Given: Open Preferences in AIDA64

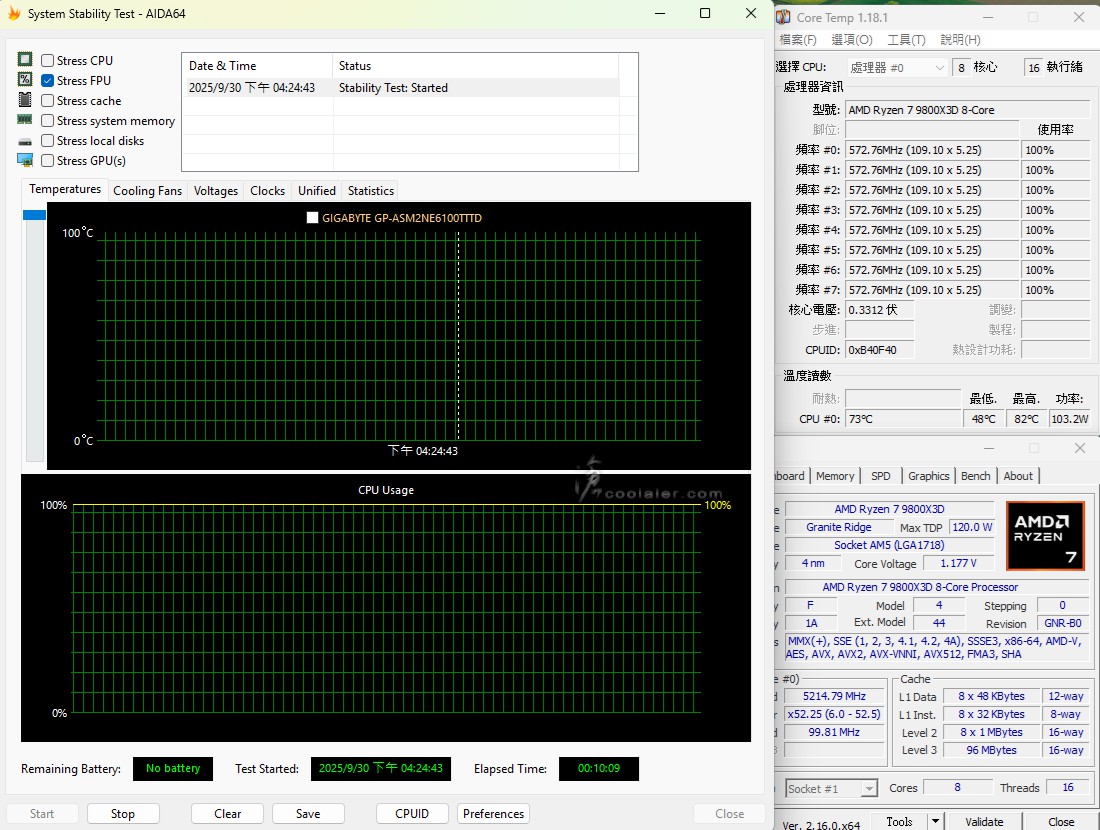Looking at the screenshot, I should tap(493, 814).
